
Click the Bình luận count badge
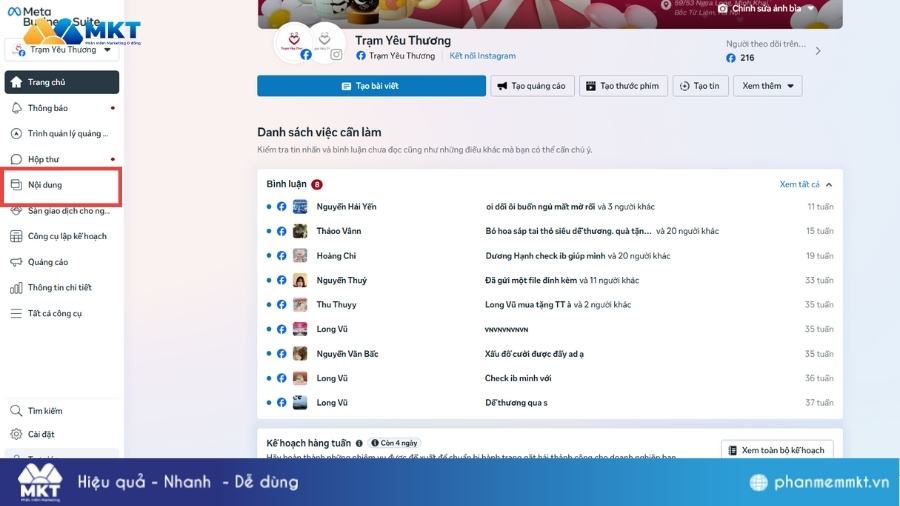point(317,184)
